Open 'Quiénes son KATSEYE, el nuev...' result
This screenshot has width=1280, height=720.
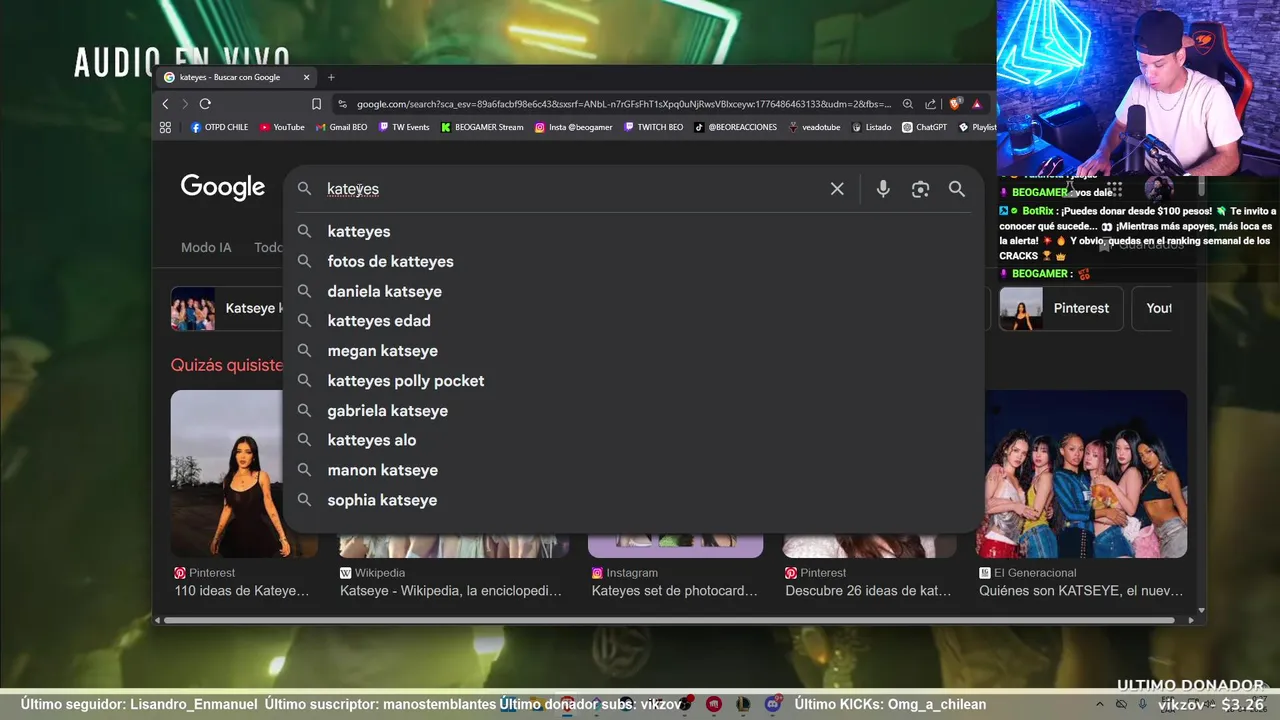coord(1081,591)
